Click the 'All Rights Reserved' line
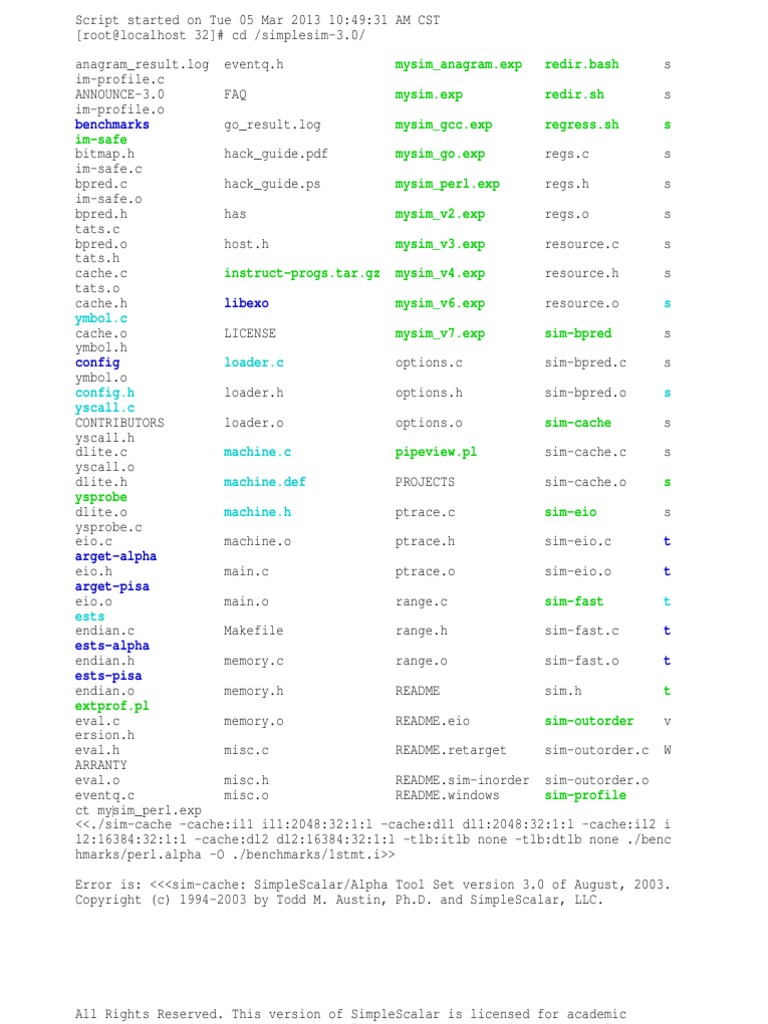Screen dimensions: 768x1024 [x=351, y=1014]
